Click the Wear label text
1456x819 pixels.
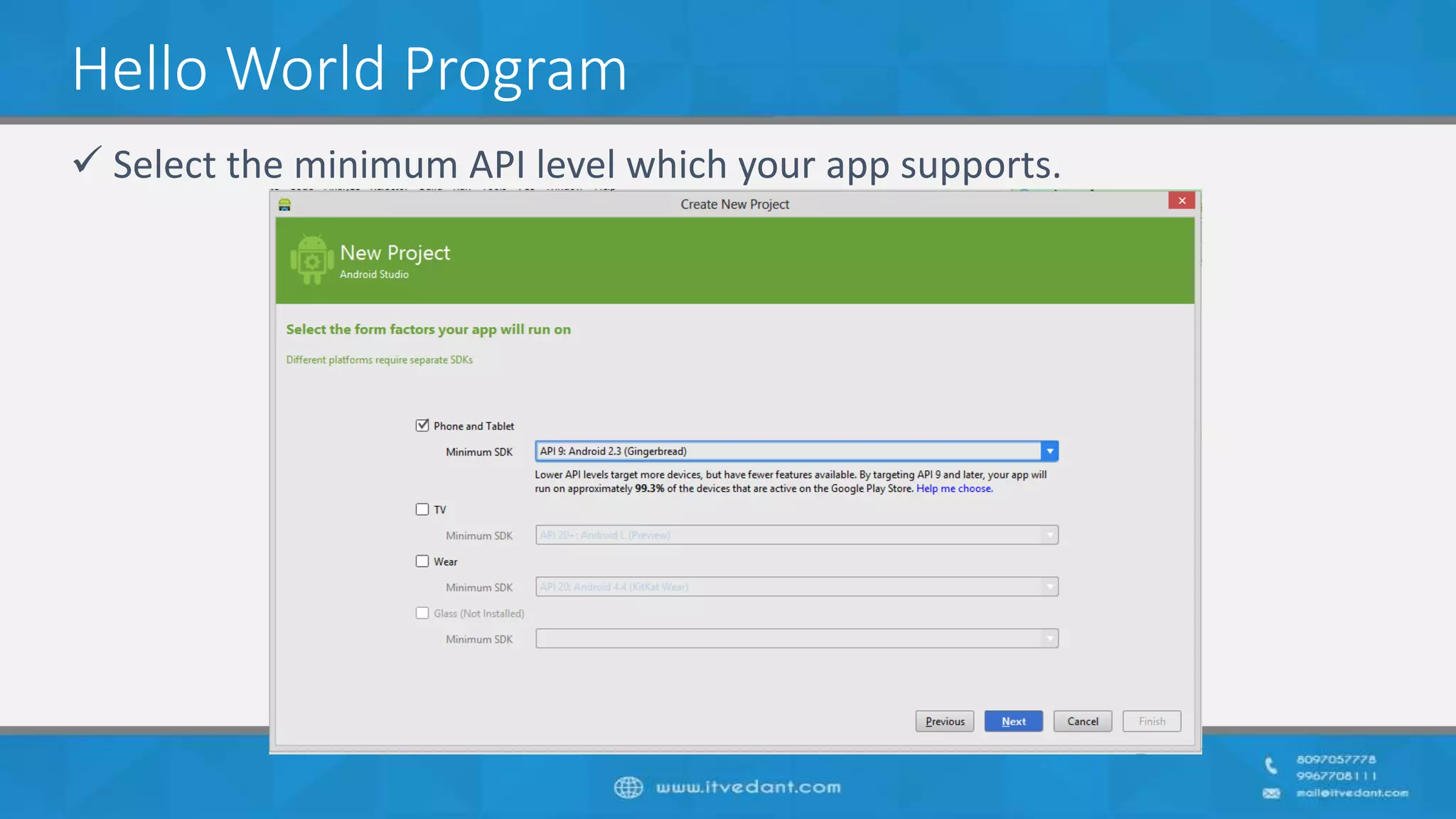point(445,562)
